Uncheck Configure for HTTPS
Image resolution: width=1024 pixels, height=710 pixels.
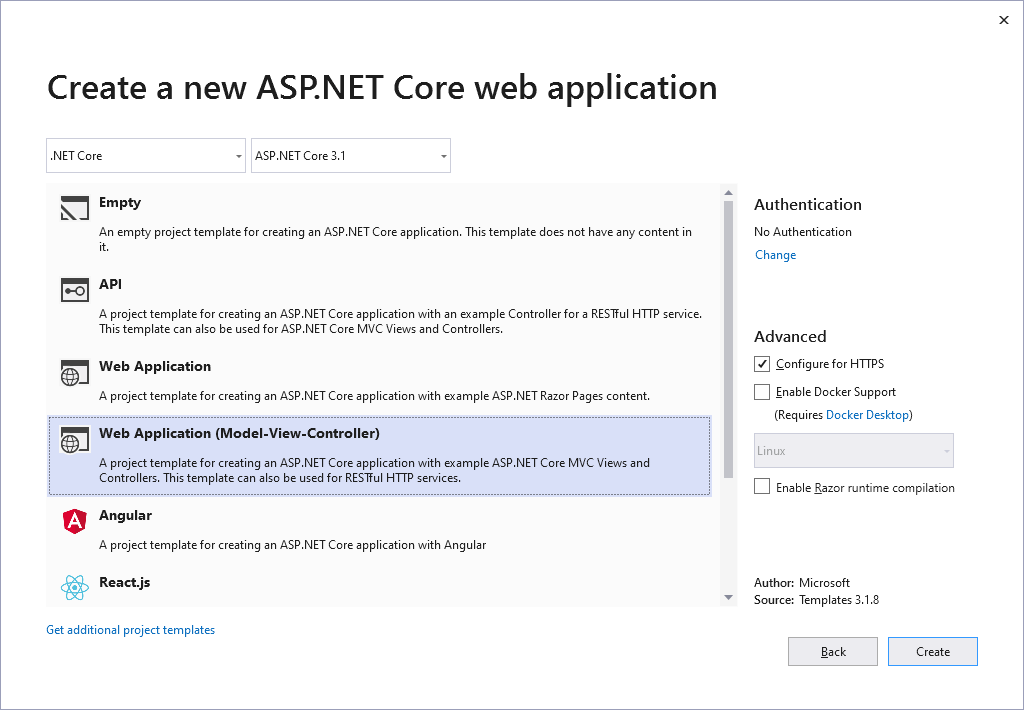point(762,364)
